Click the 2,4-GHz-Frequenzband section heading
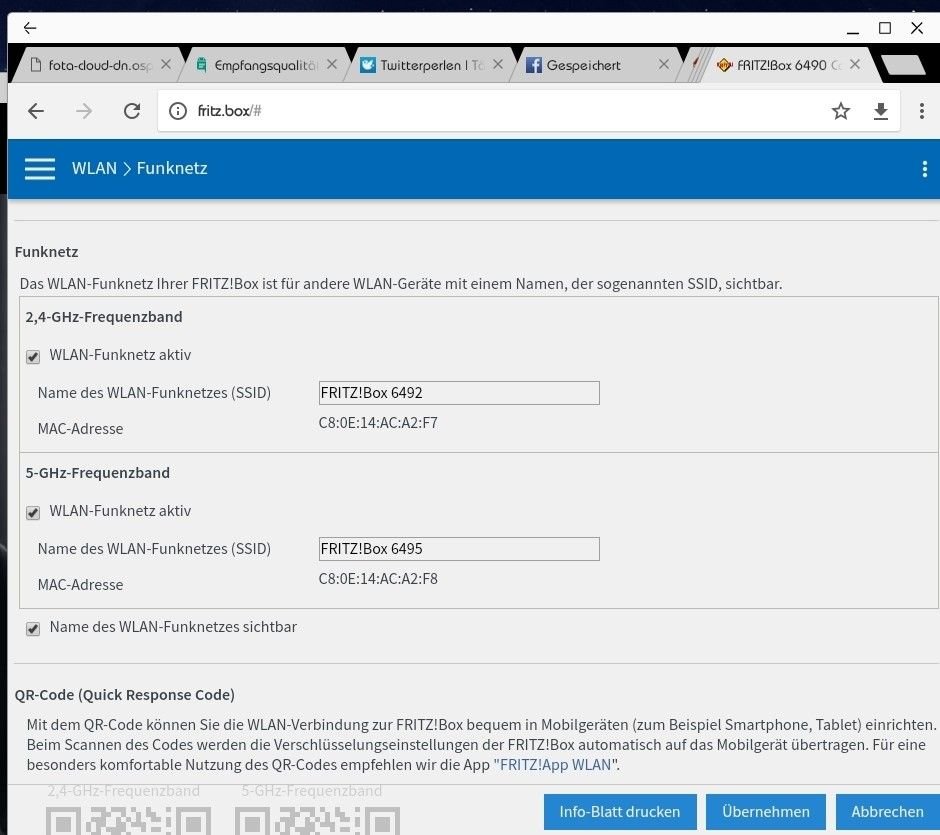The image size is (940, 835). point(104,317)
